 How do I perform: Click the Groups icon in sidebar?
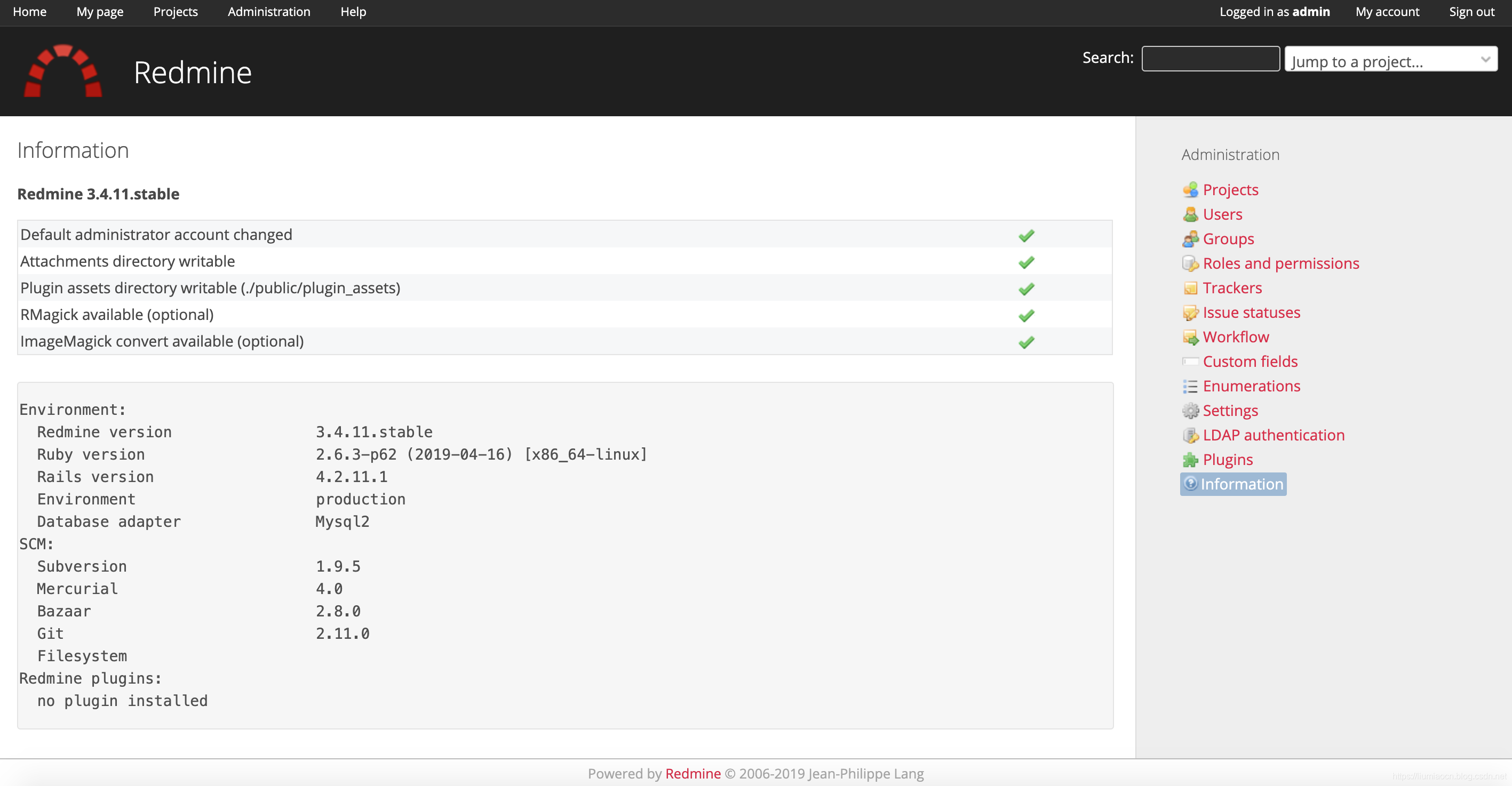[x=1190, y=239]
